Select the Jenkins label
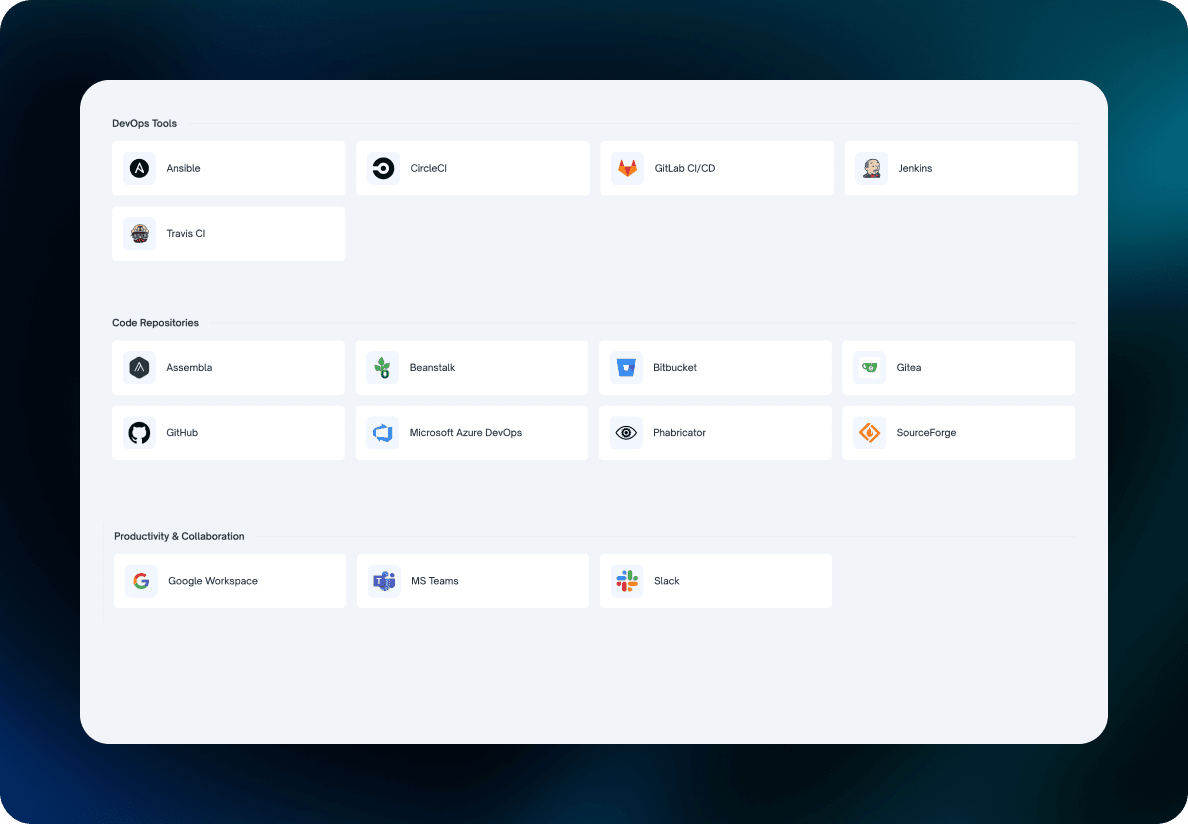This screenshot has height=824, width=1188. pyautogui.click(x=915, y=168)
